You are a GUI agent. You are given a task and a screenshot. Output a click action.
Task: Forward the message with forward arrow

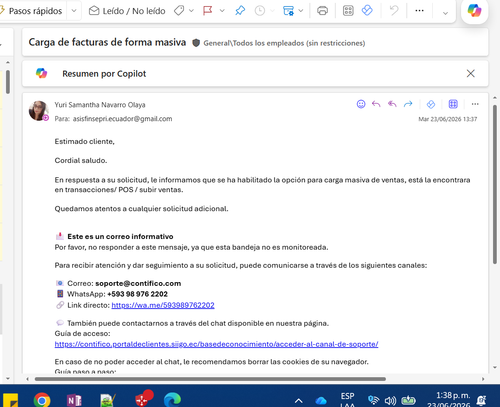[408, 104]
